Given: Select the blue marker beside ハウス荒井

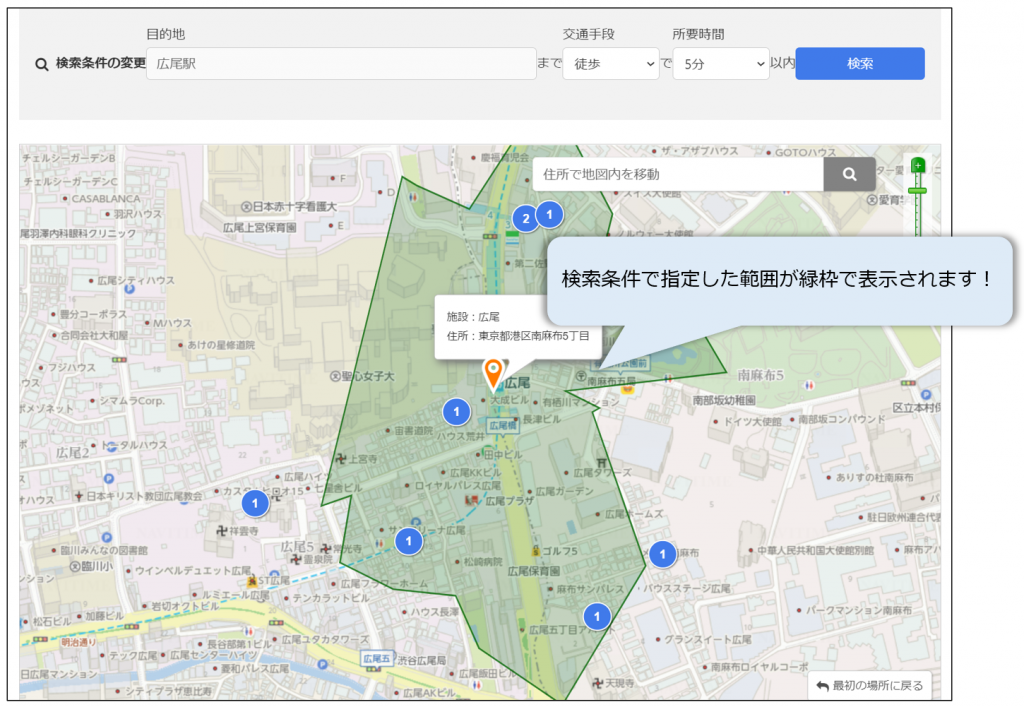Looking at the screenshot, I should 456,411.
